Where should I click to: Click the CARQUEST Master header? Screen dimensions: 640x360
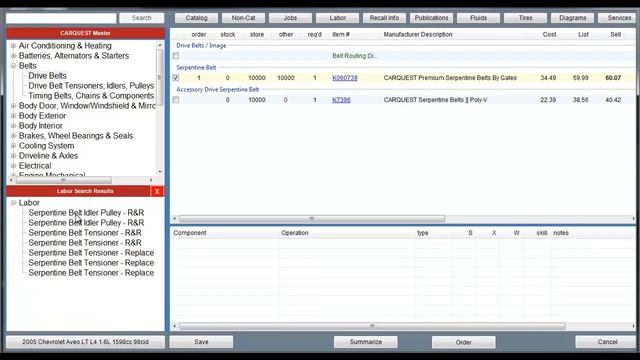click(85, 33)
